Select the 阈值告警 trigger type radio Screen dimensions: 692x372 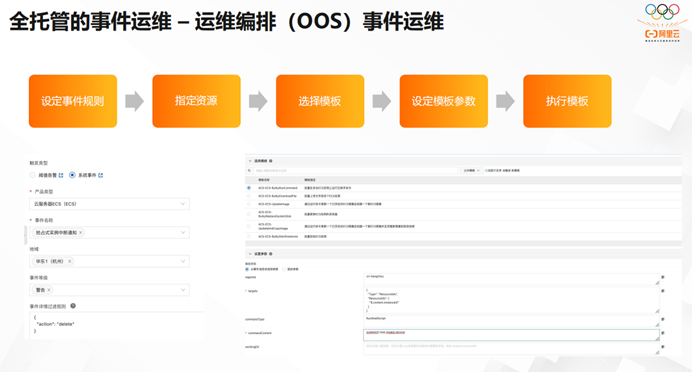pos(32,175)
